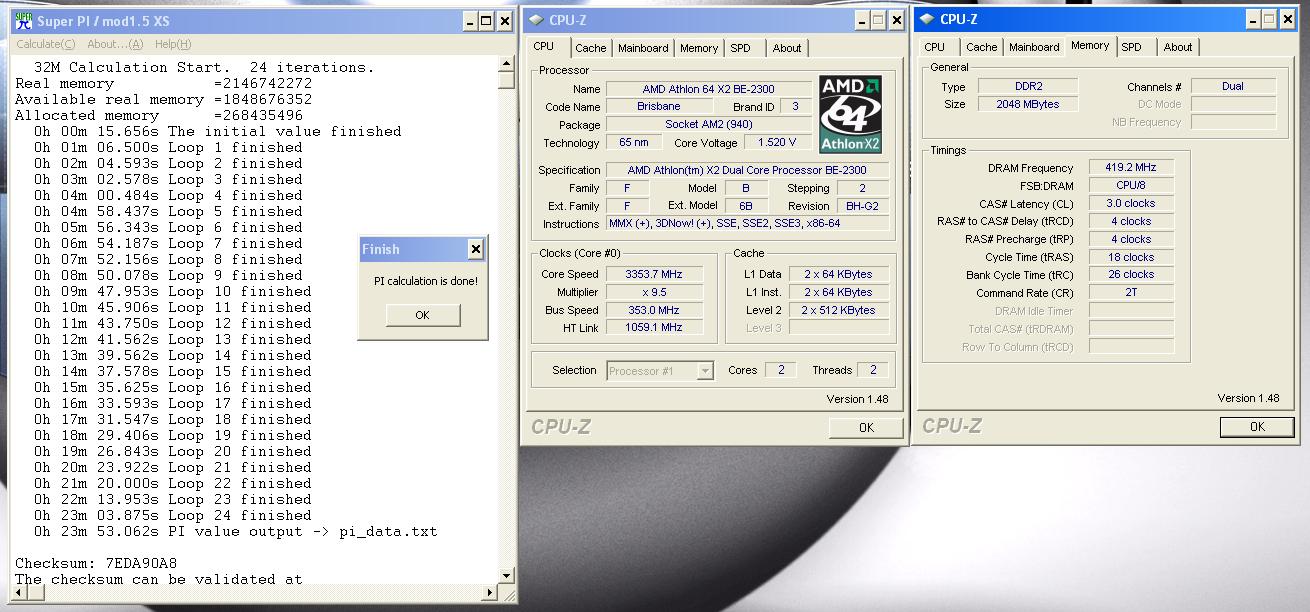
Task: Click the Code Name value Brisbane
Action: pyautogui.click(x=659, y=107)
